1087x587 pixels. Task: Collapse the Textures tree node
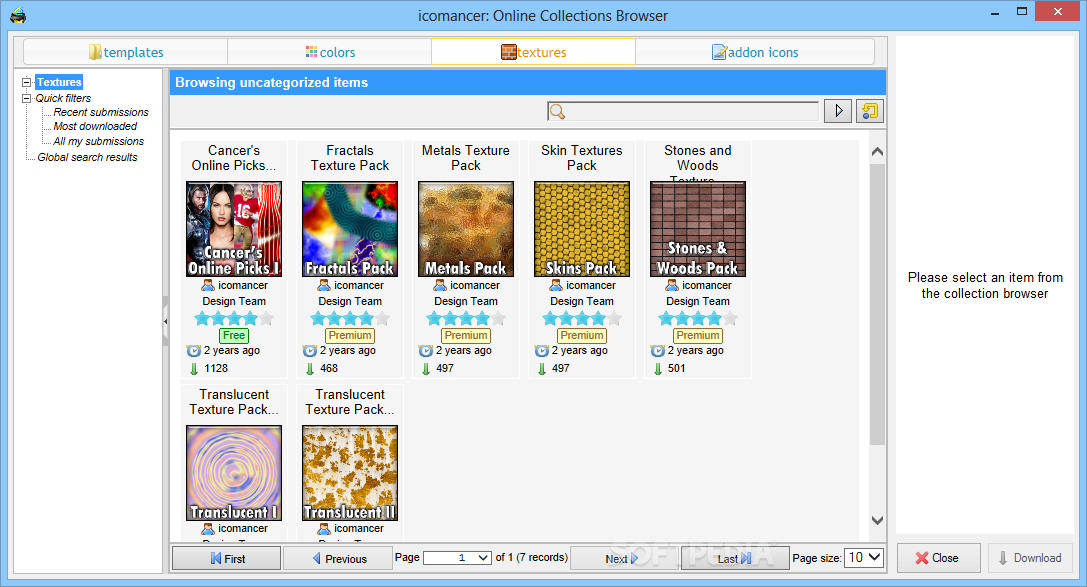click(x=26, y=82)
